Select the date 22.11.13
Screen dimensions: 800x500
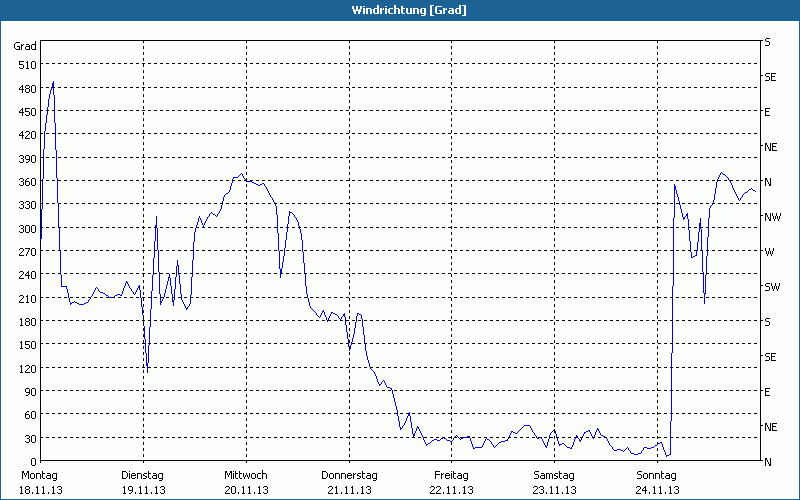(452, 490)
